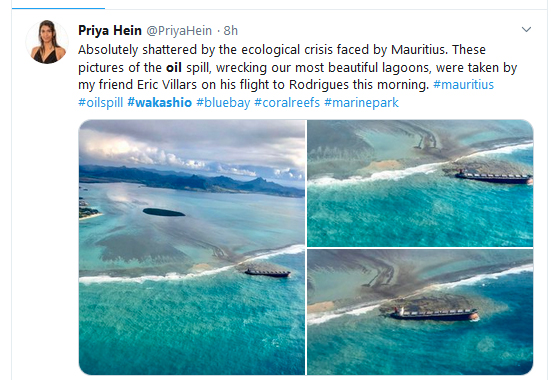Click the bold 'oil' keyword in tweet

pos(174,67)
